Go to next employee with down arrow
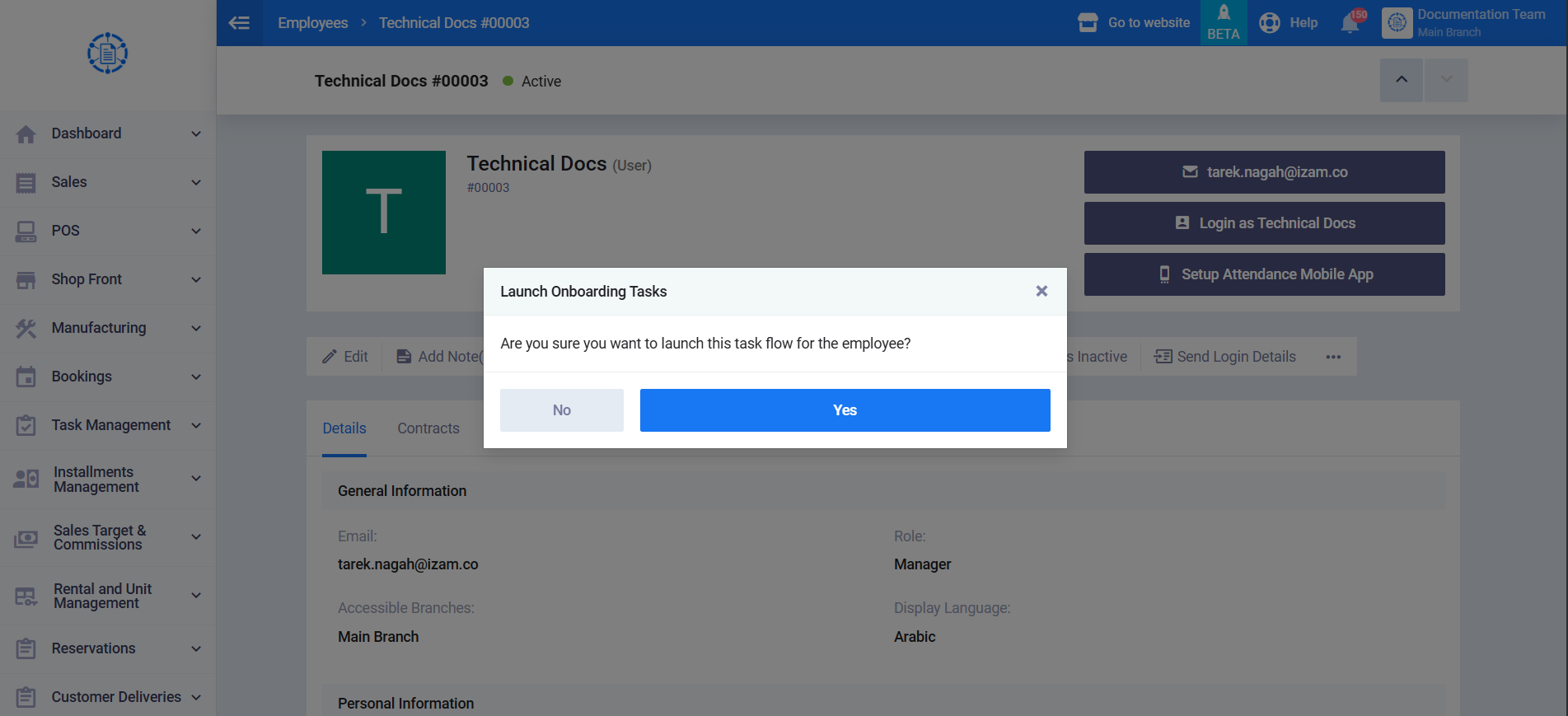 point(1446,80)
